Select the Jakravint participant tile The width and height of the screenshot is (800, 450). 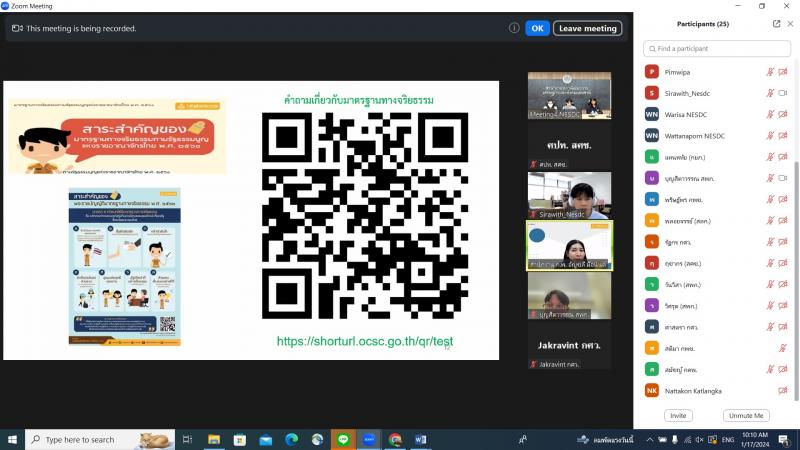[x=569, y=345]
